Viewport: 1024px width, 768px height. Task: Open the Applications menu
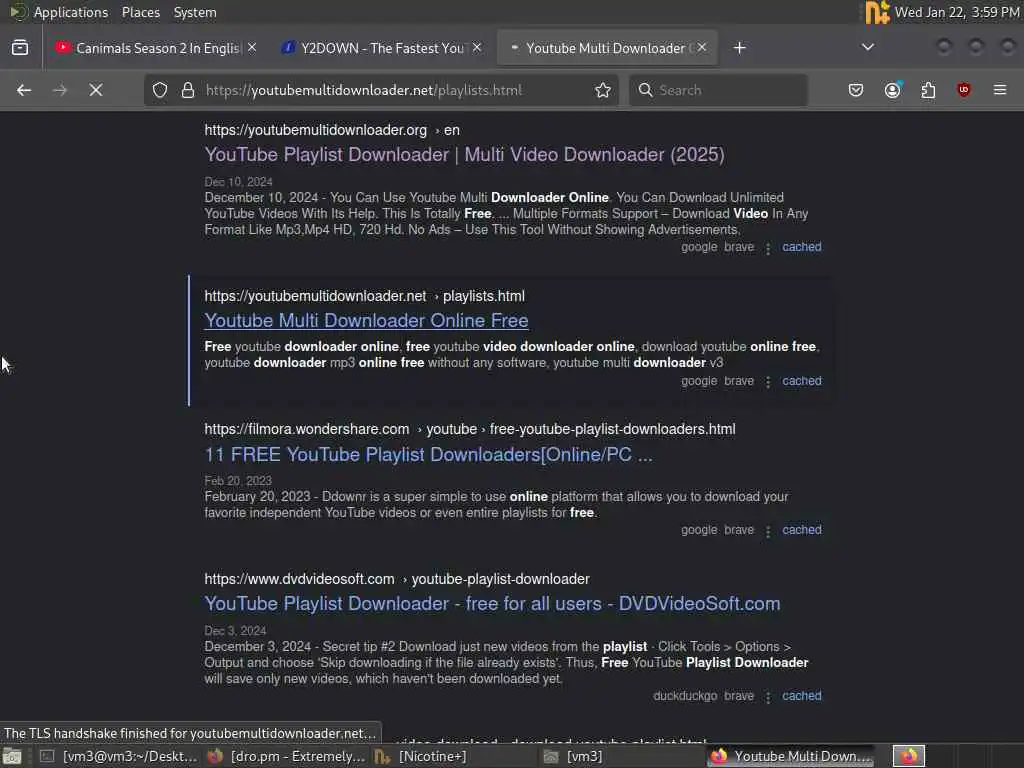(71, 12)
